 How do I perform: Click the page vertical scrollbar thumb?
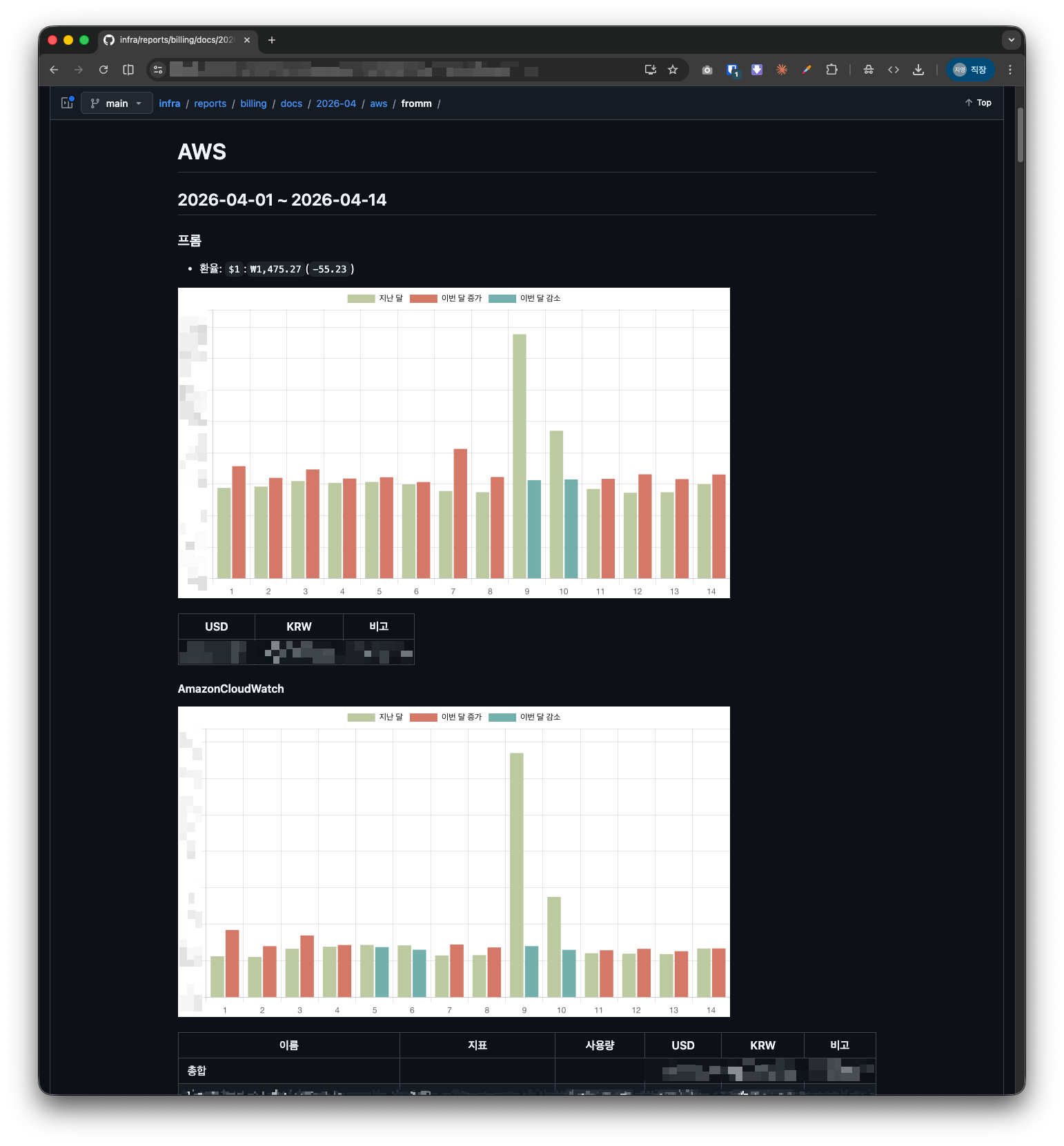(1020, 135)
